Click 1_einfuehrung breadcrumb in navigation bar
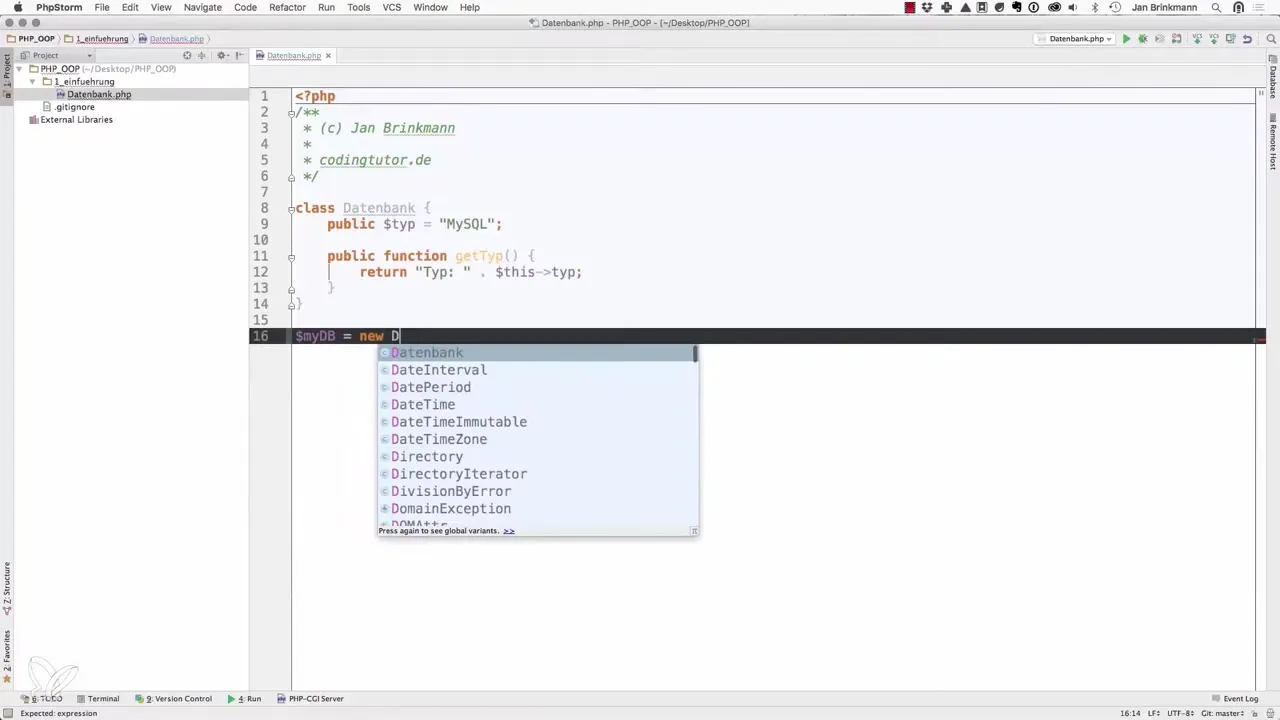This screenshot has width=1280, height=720. 97,39
